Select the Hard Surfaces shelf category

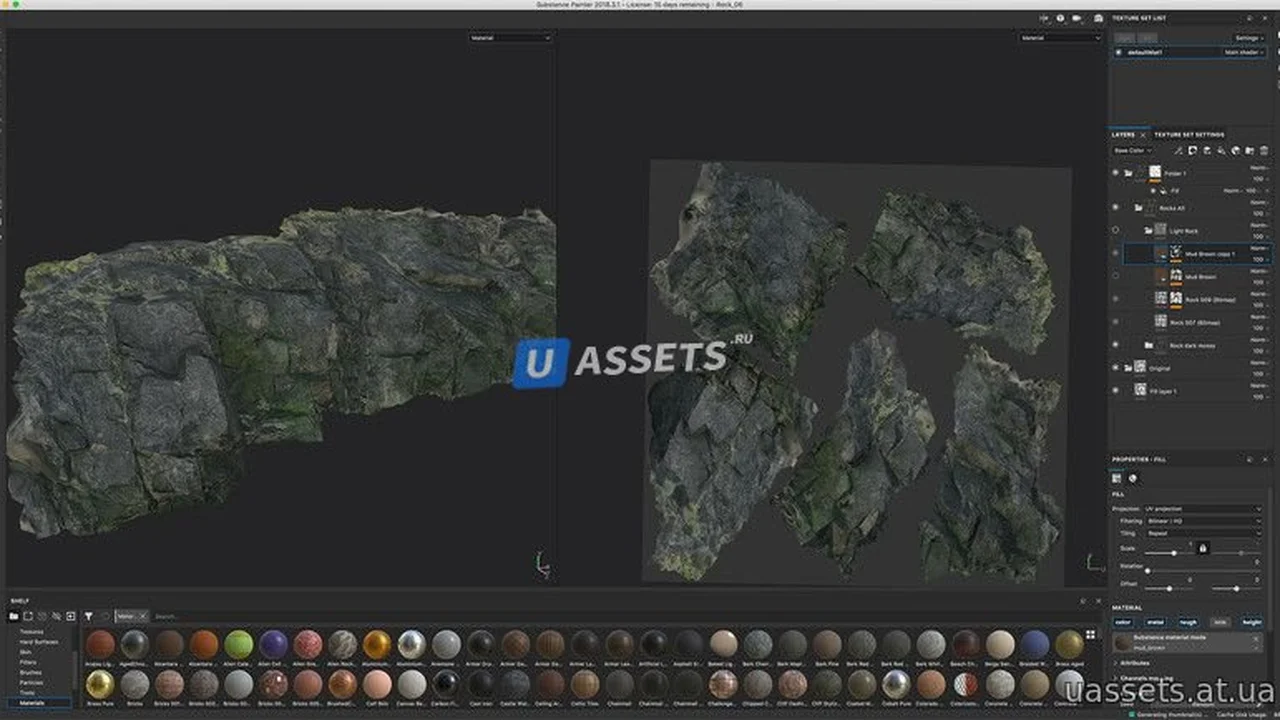click(39, 642)
